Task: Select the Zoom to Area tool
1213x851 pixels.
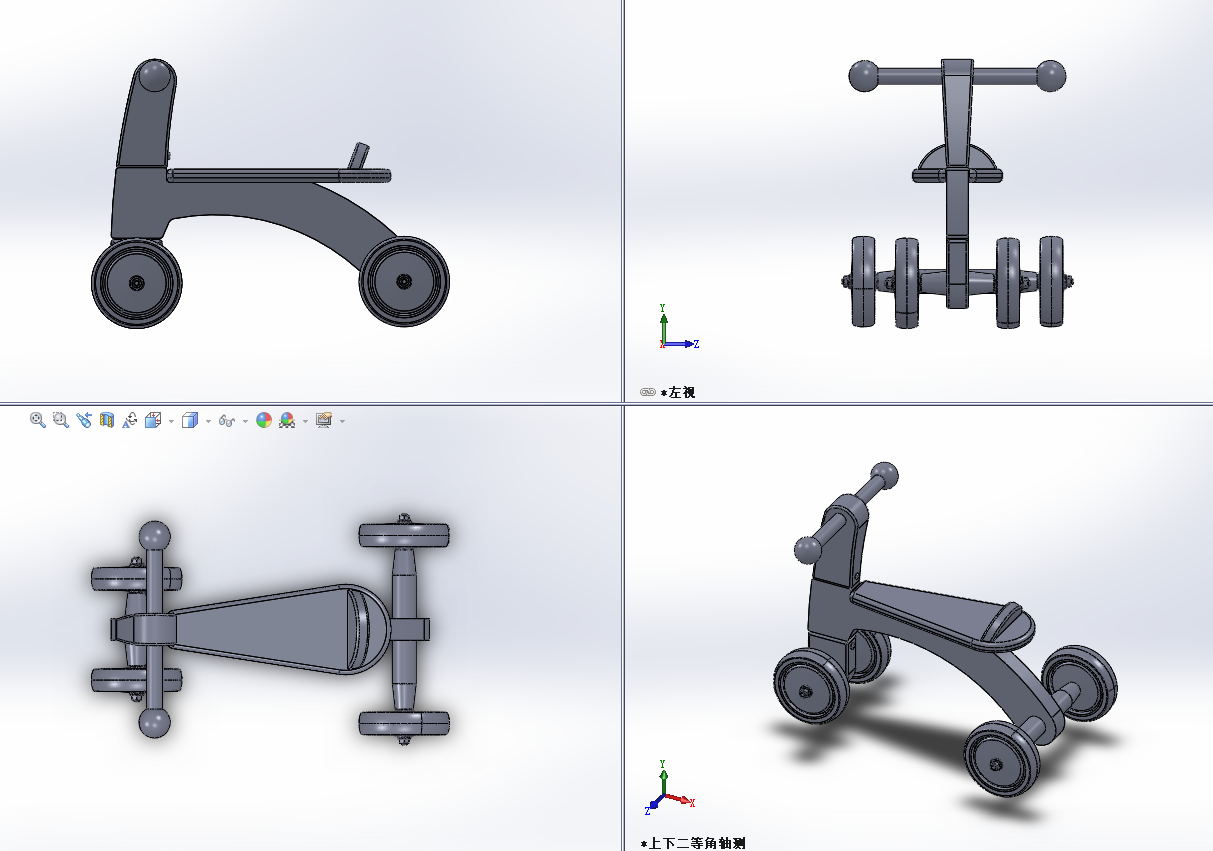Action: [x=61, y=421]
